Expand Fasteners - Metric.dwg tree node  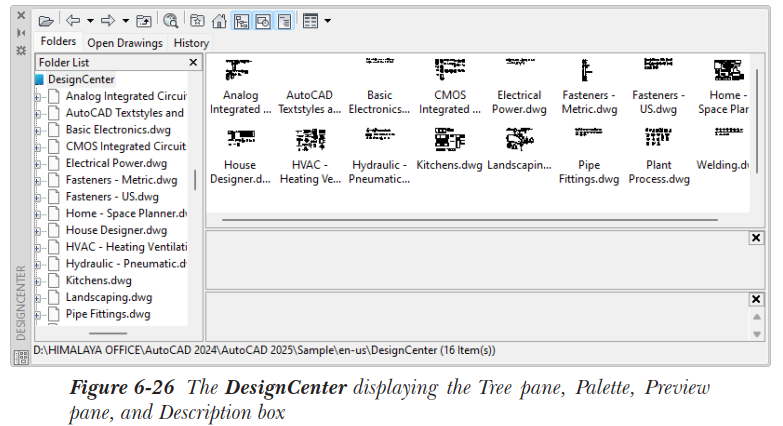(38, 181)
